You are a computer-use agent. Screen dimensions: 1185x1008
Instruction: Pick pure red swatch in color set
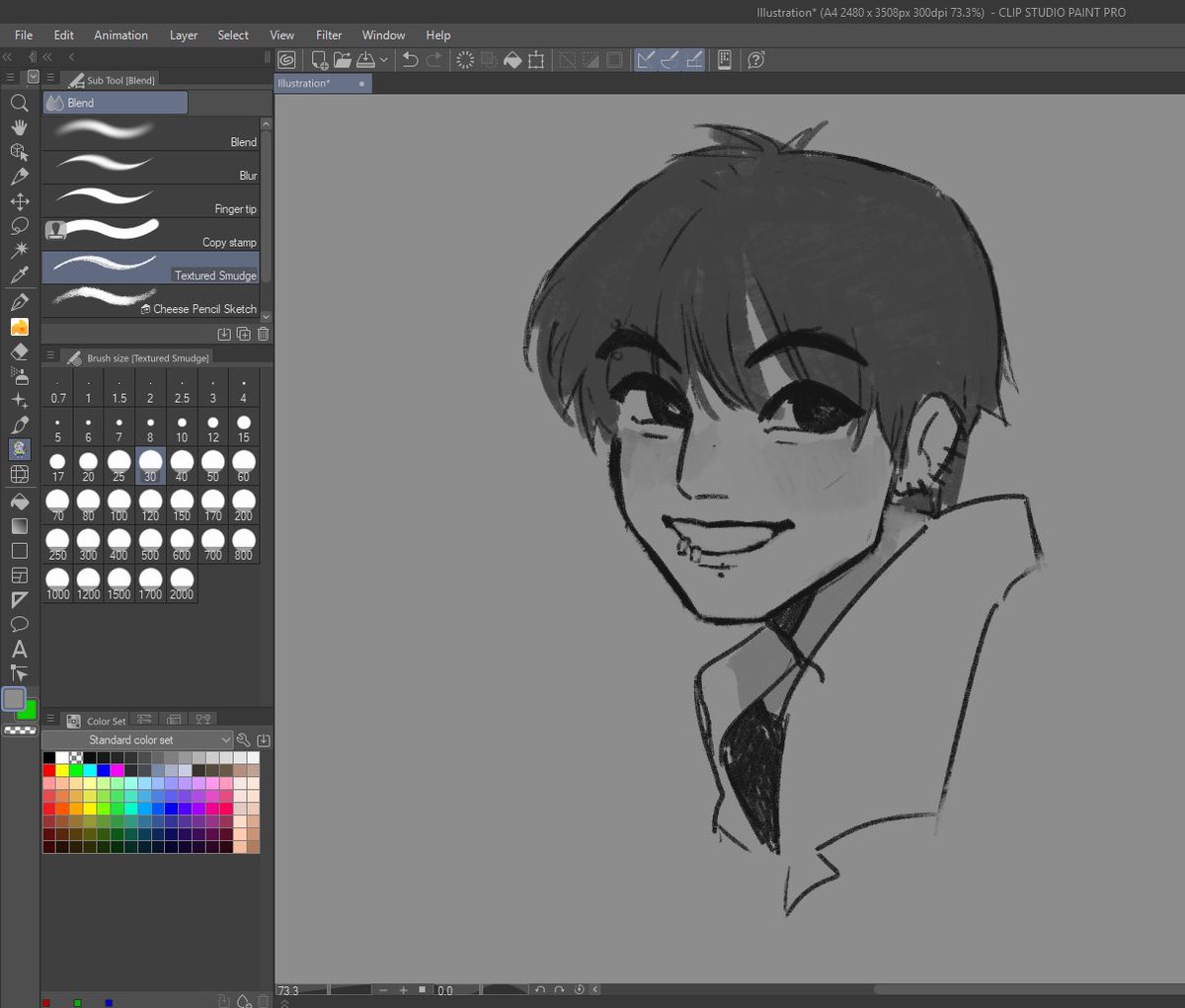(48, 770)
